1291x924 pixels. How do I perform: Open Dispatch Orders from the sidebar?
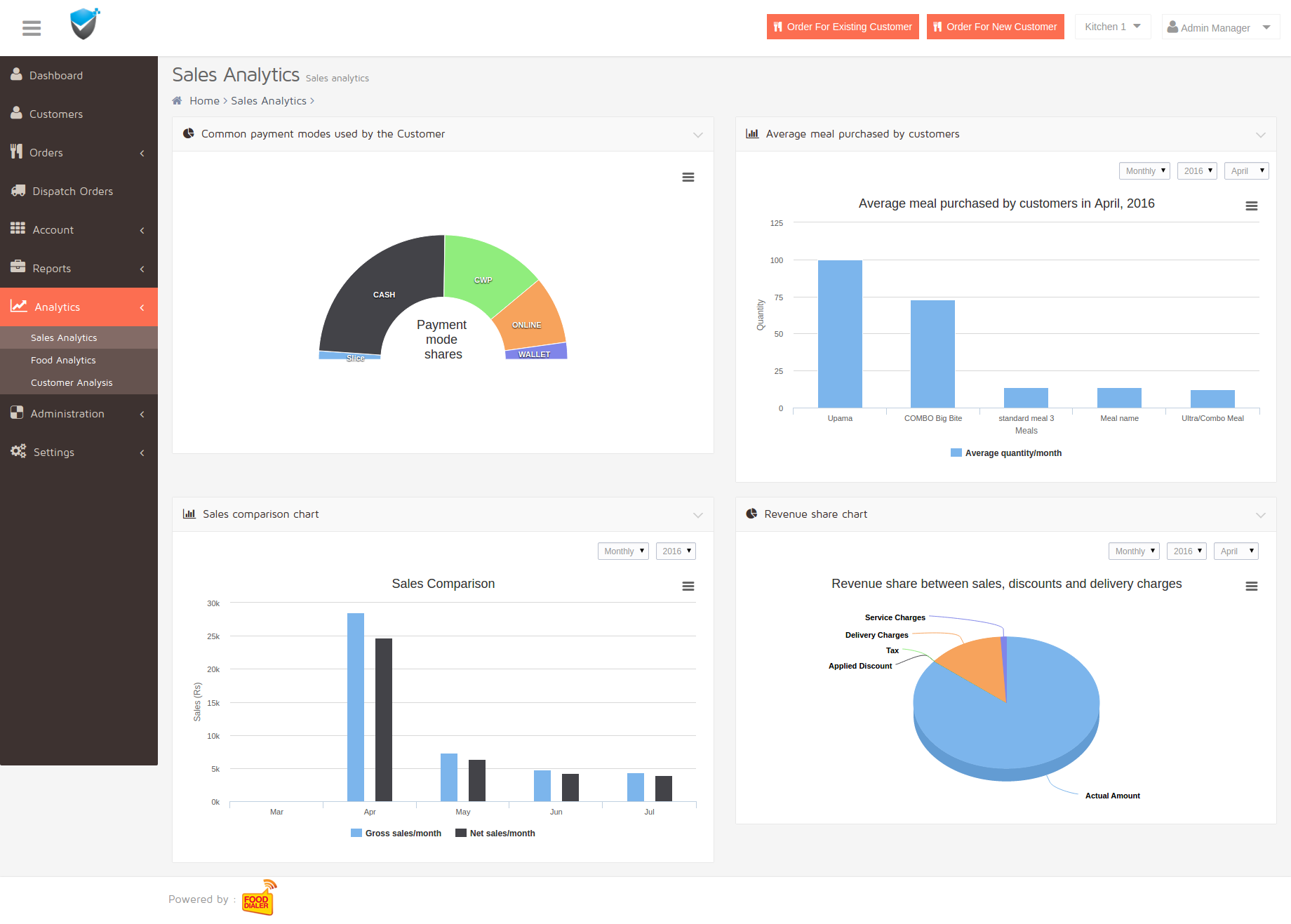(x=79, y=191)
